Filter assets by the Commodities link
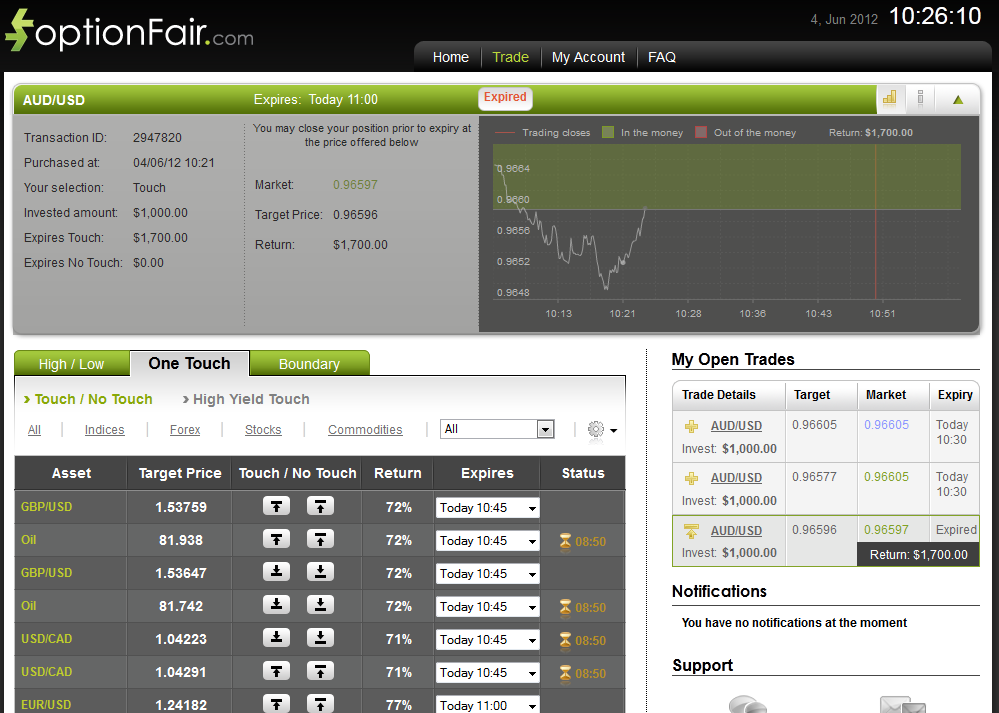 pos(365,430)
